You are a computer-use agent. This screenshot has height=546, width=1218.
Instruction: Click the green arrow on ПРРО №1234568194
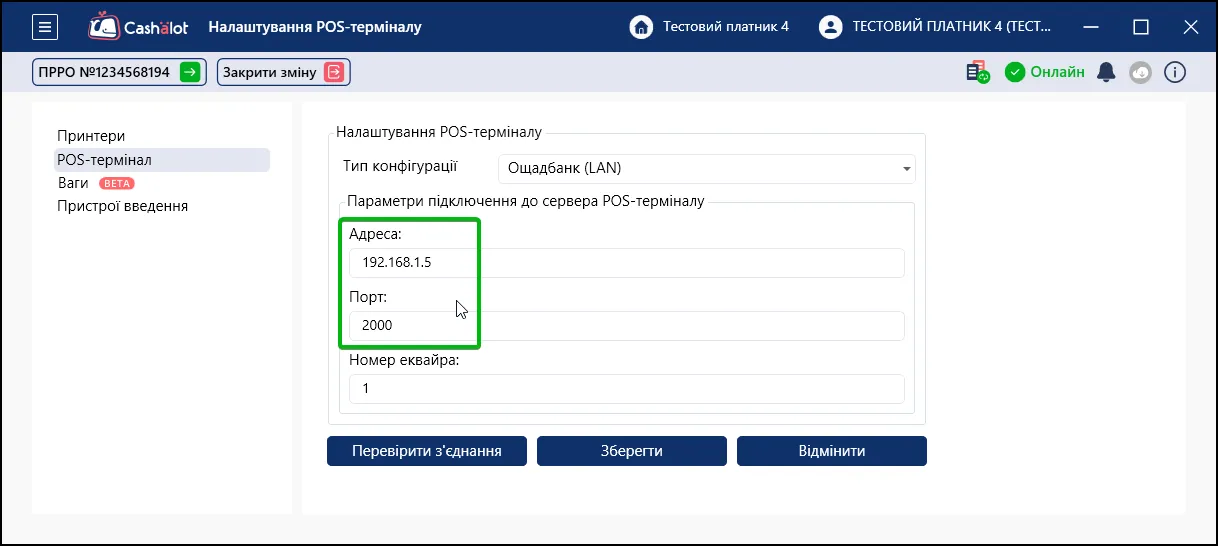pos(190,72)
